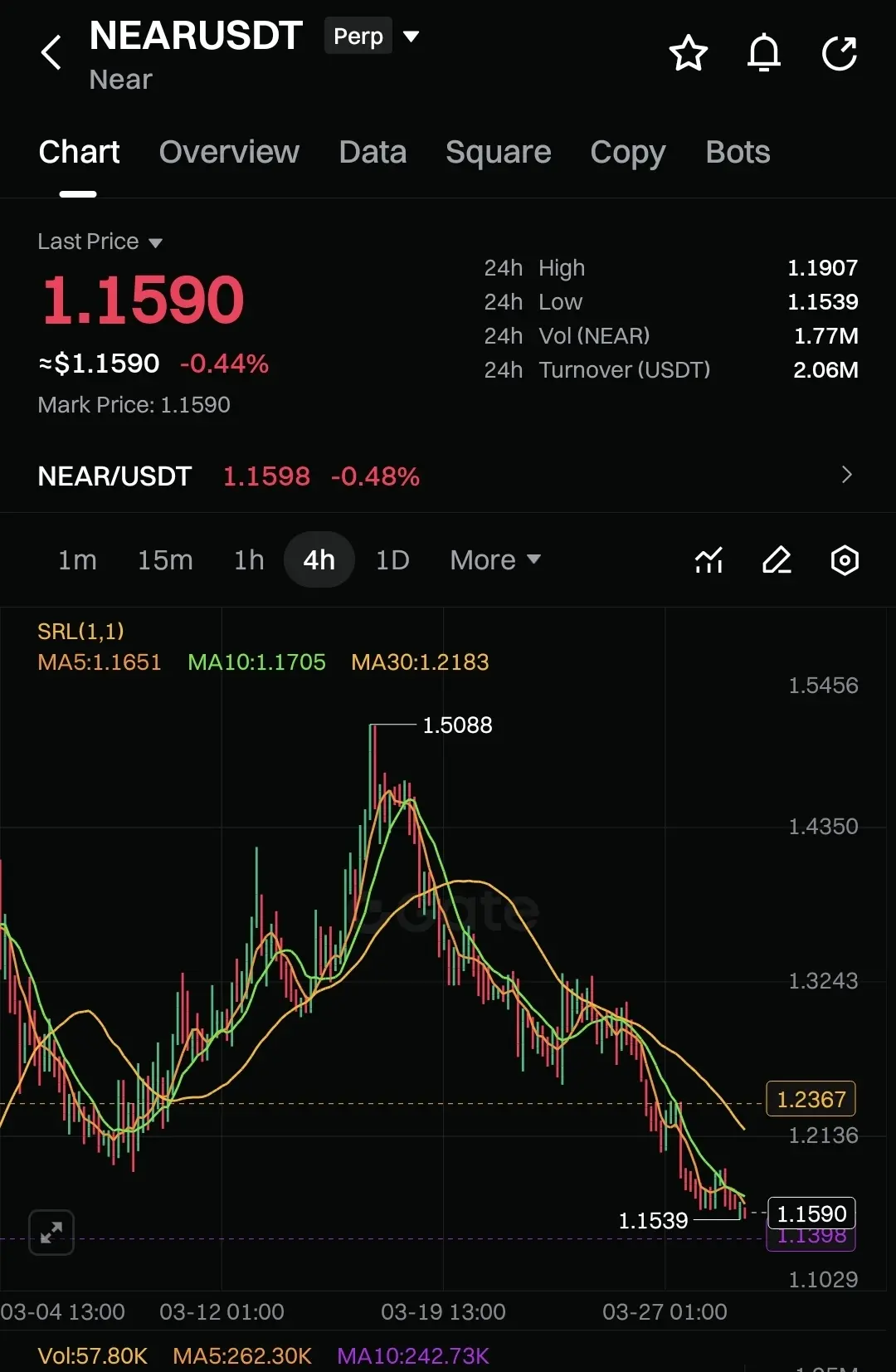Viewport: 896px width, 1372px height.
Task: Switch to the Data tab
Action: click(373, 153)
